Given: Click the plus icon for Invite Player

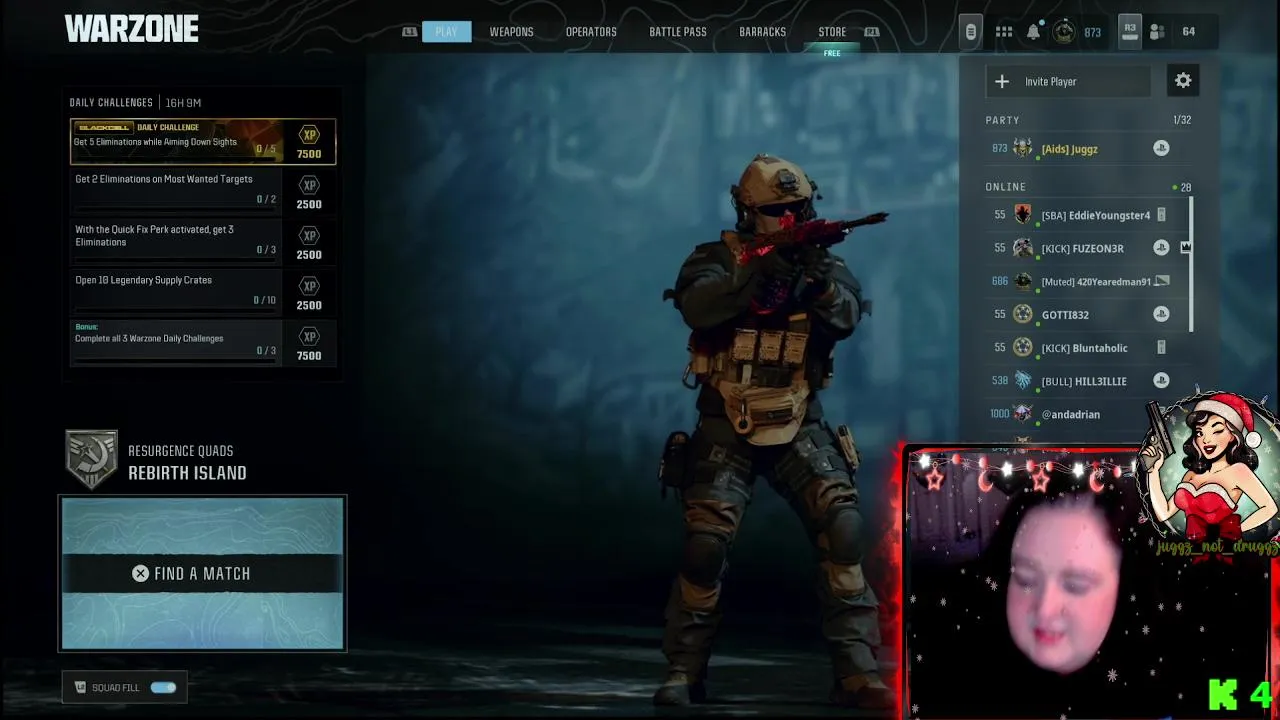Looking at the screenshot, I should point(1002,82).
